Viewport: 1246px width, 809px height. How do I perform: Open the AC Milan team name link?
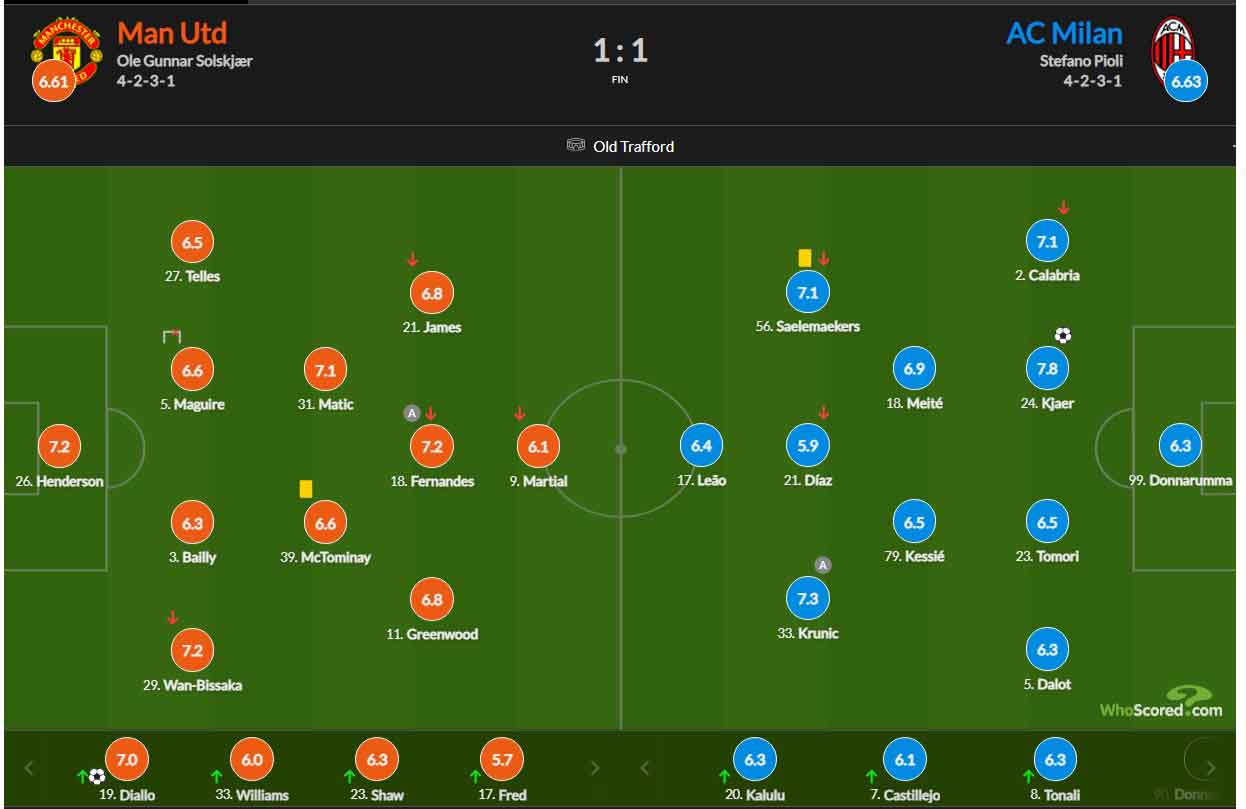click(x=1064, y=33)
